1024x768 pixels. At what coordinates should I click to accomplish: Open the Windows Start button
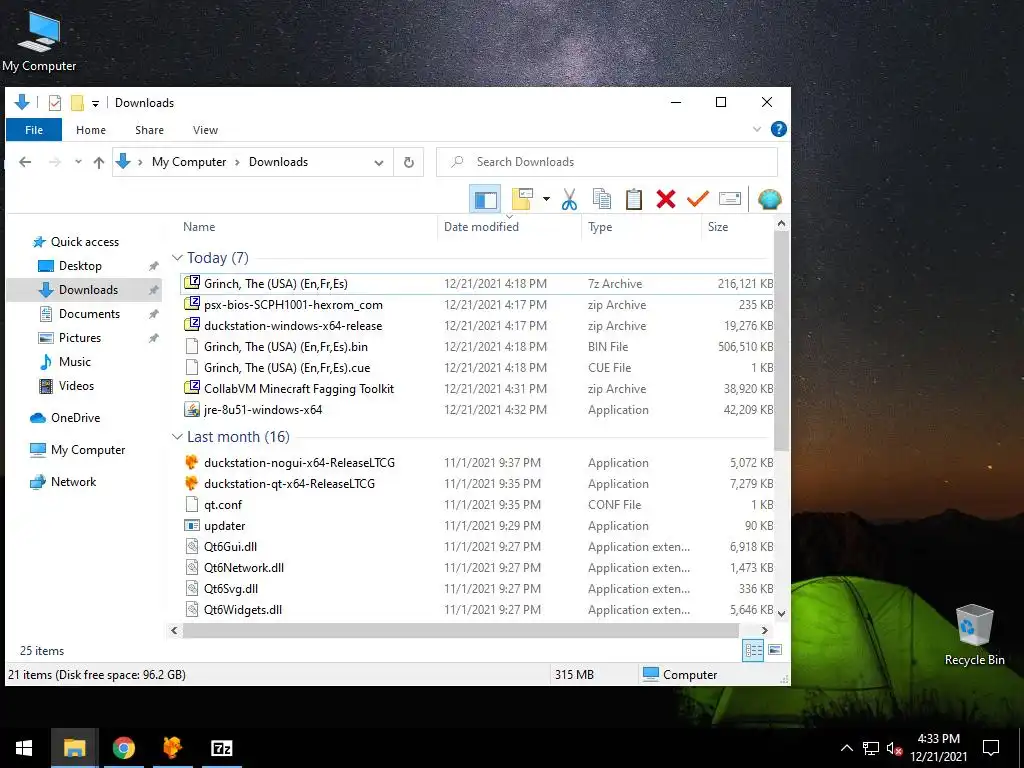tap(24, 748)
